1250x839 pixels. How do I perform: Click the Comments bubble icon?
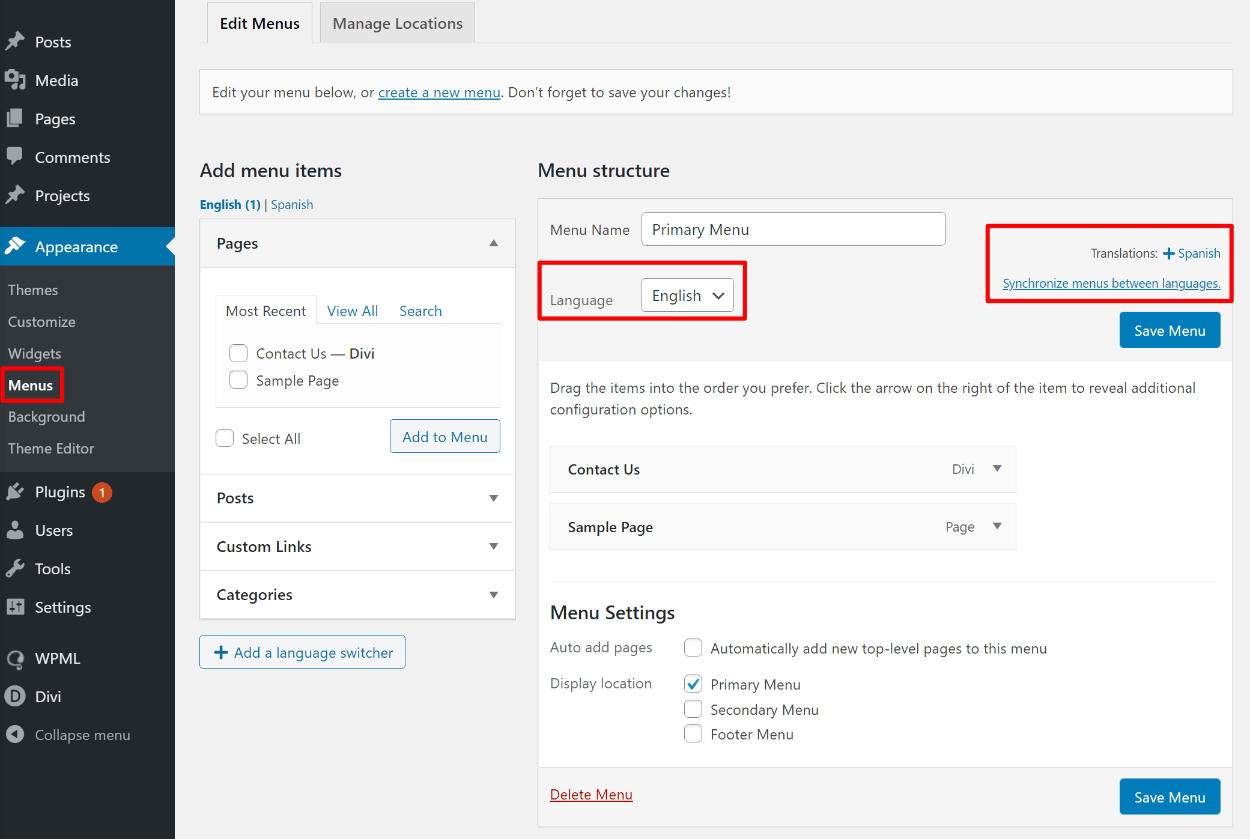coord(15,157)
